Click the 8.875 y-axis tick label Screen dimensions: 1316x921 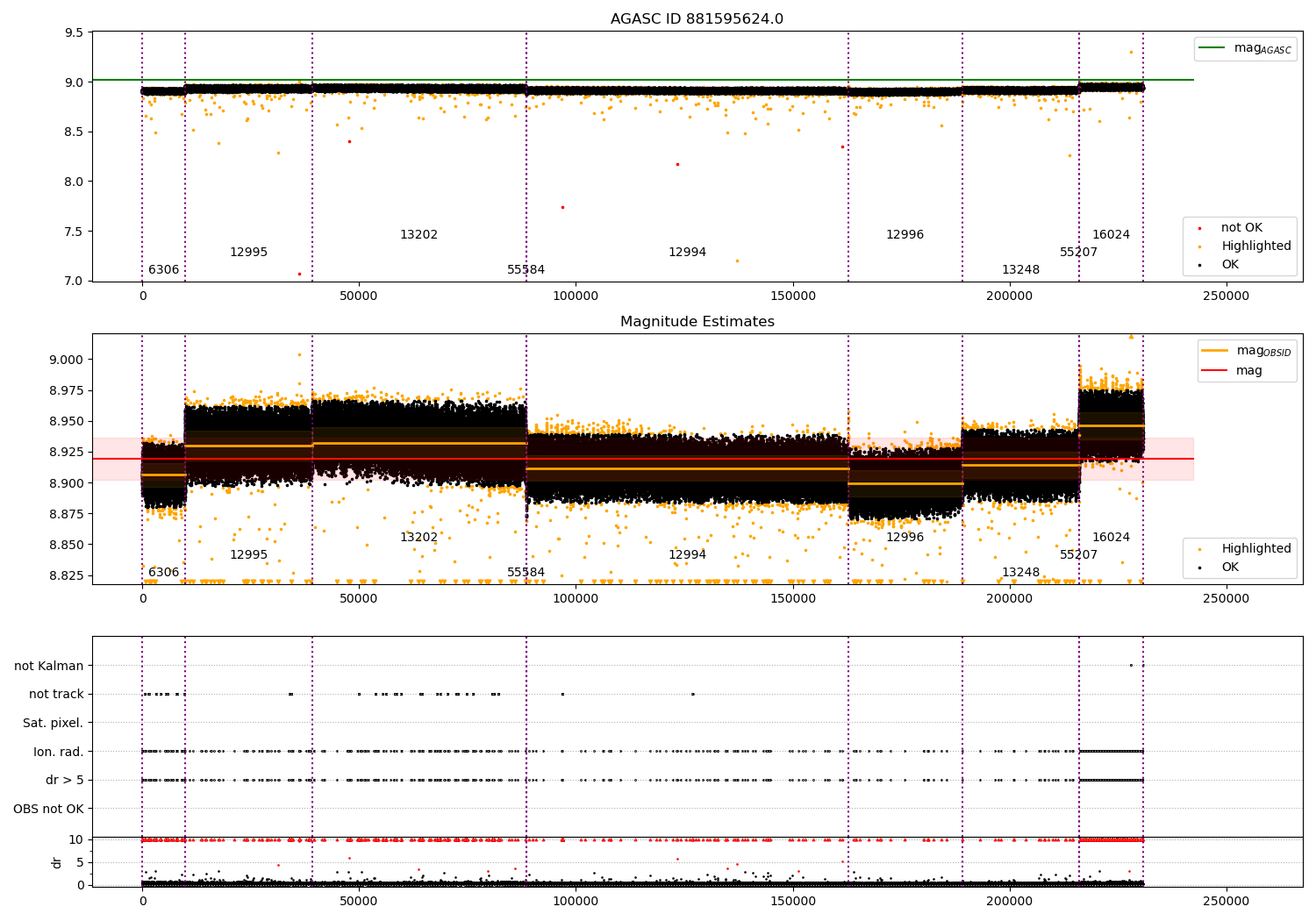tap(67, 514)
